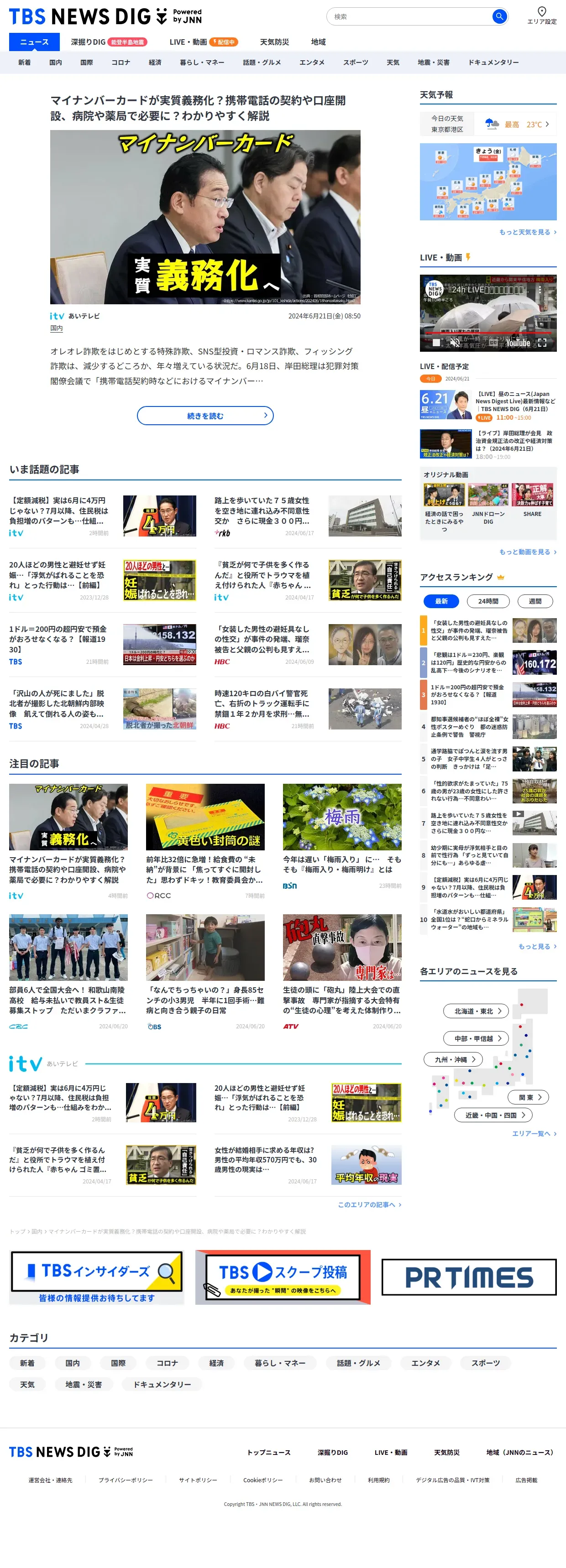566x1568 pixels.
Task: Click the Japan weather forecast map
Action: pyautogui.click(x=488, y=182)
